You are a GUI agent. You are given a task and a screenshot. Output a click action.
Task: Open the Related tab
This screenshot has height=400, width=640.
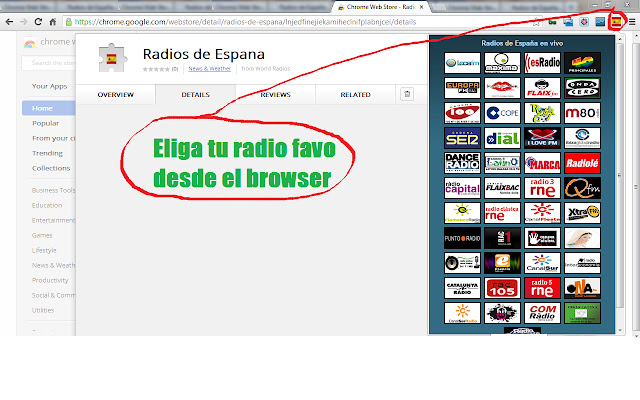click(x=356, y=94)
